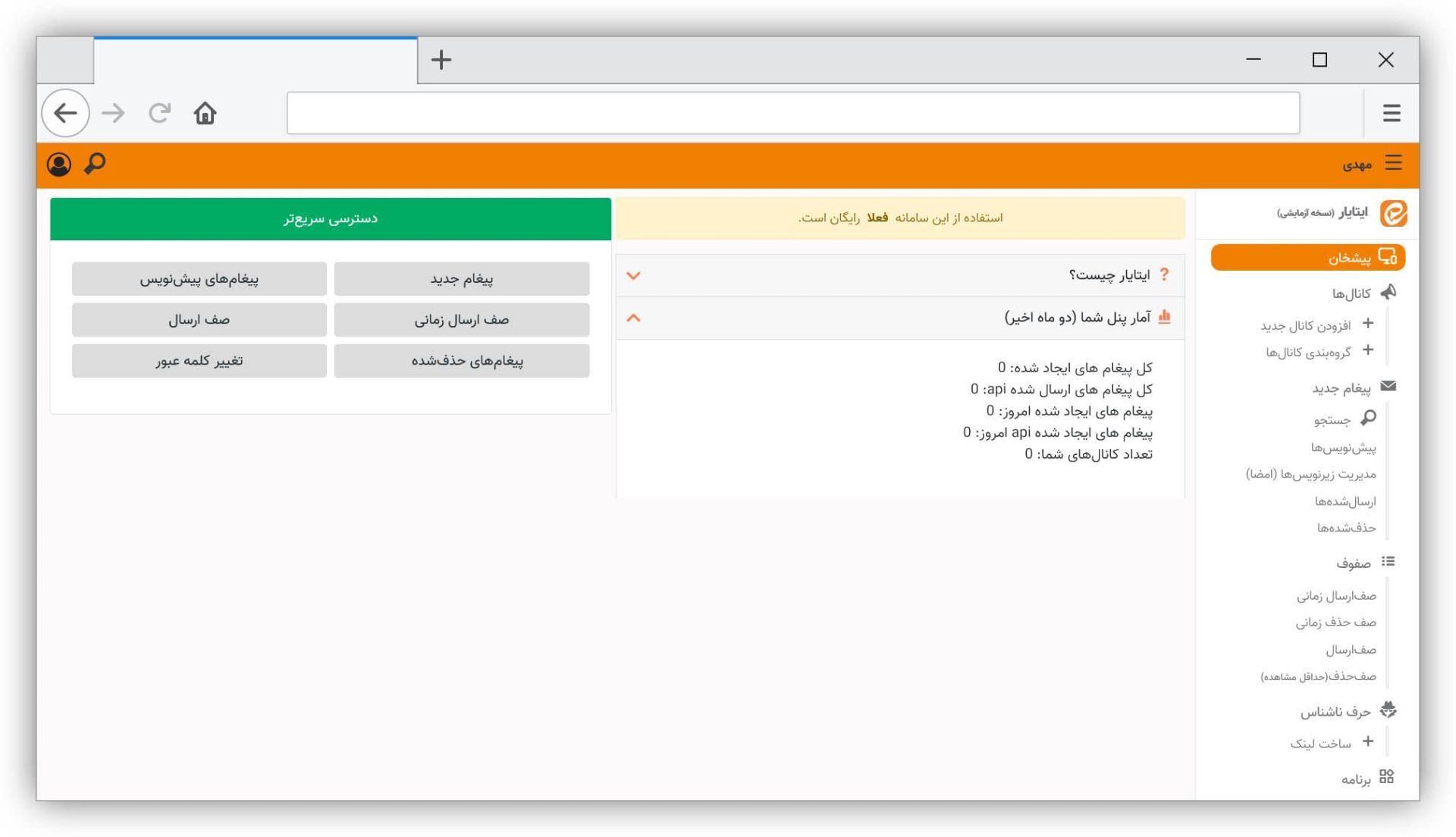The height and width of the screenshot is (837, 1456).
Task: Click text کل پیغام های ارسال شده api: 0
Action: click(x=1062, y=390)
